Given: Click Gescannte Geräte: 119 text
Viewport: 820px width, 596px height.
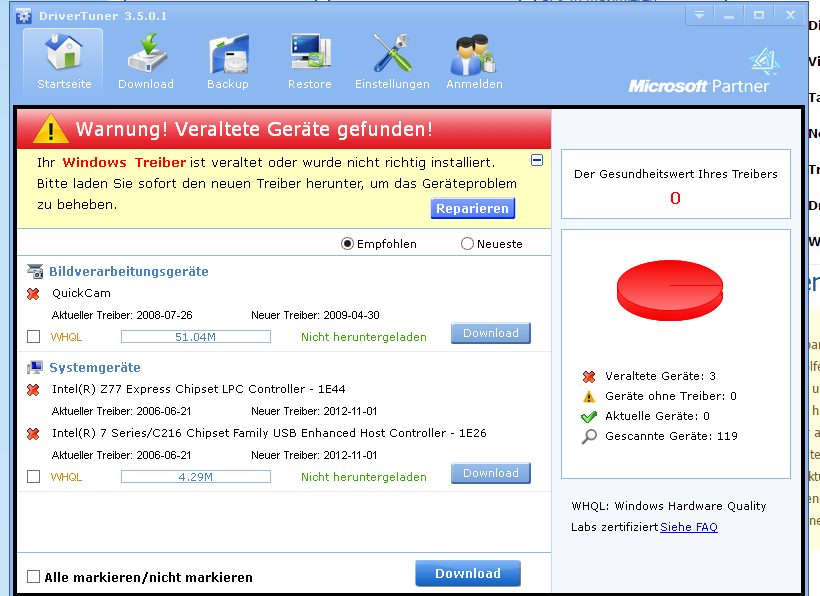Looking at the screenshot, I should tap(671, 436).
